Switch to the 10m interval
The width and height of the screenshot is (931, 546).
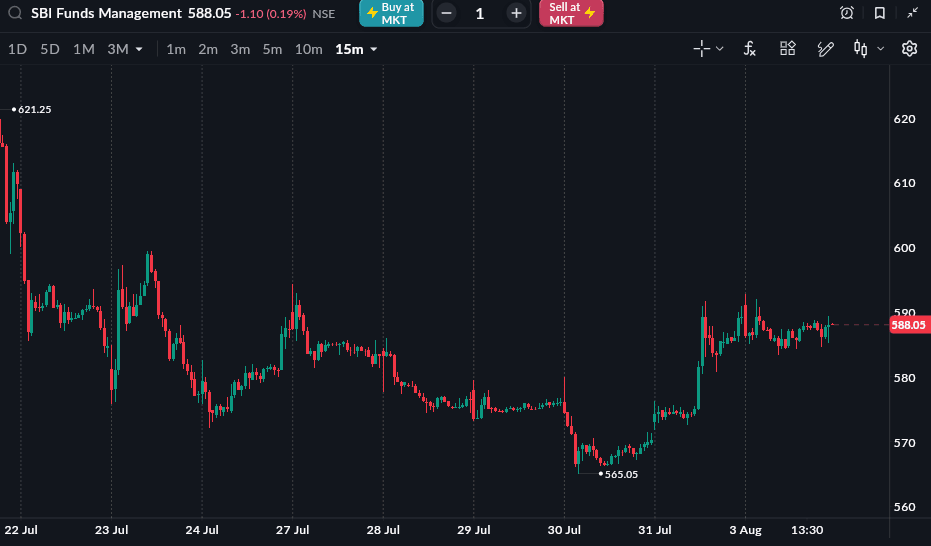point(309,49)
